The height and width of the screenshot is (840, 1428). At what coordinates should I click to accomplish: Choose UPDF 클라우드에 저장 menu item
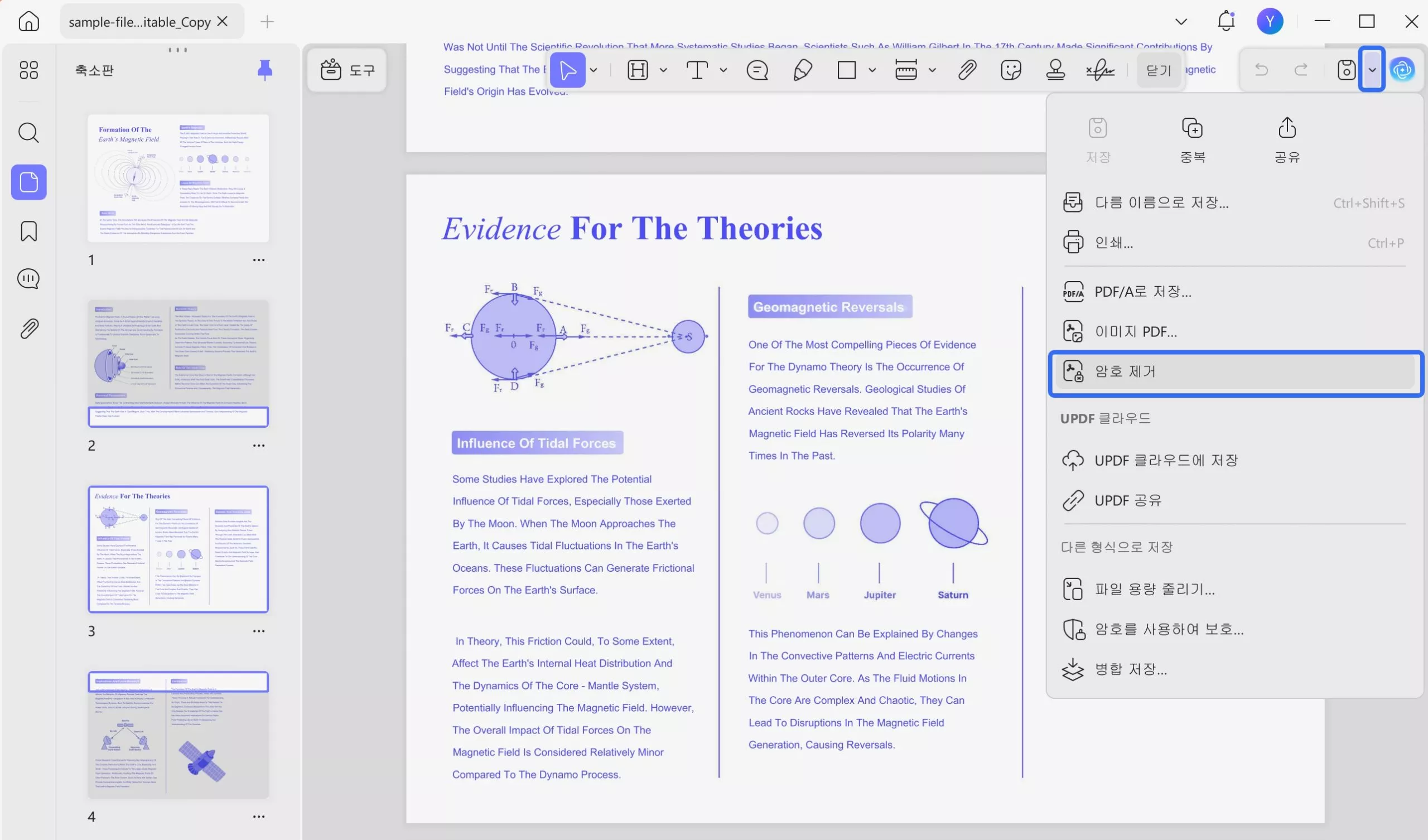[1234, 460]
